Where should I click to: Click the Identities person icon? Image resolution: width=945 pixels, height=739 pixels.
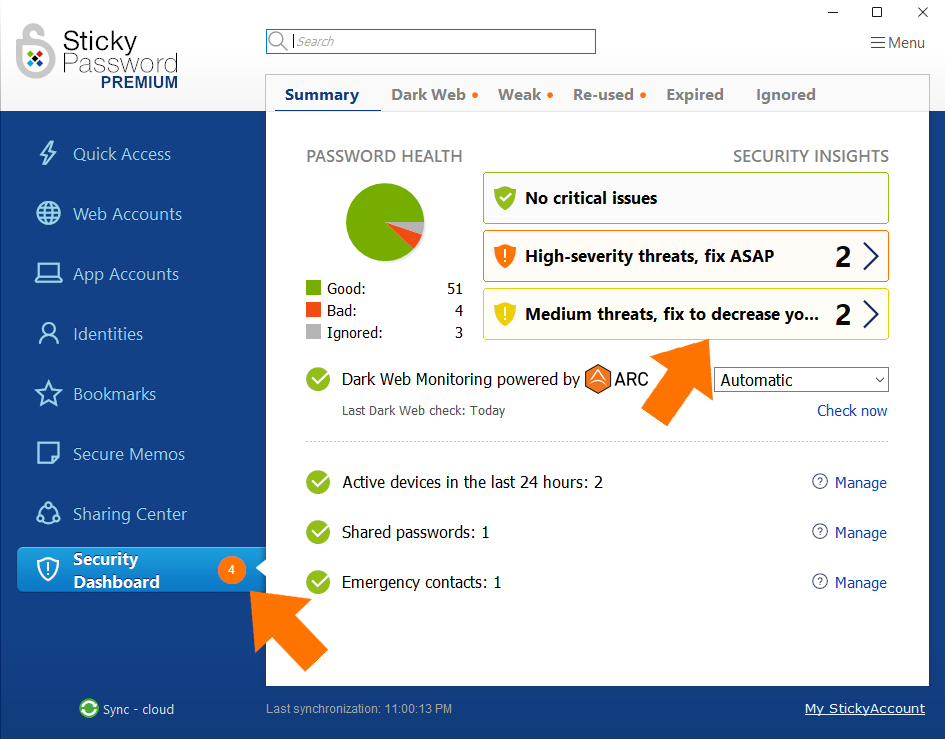(48, 333)
